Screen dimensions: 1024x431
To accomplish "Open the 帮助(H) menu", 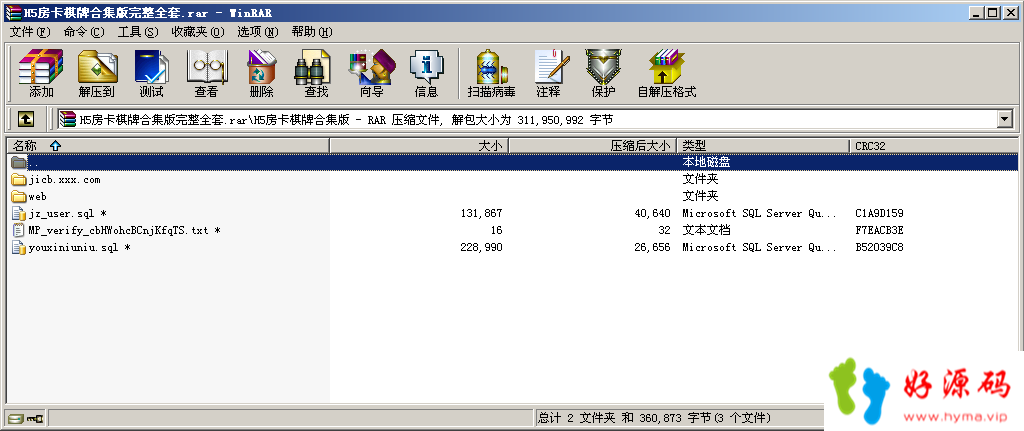I will [312, 32].
